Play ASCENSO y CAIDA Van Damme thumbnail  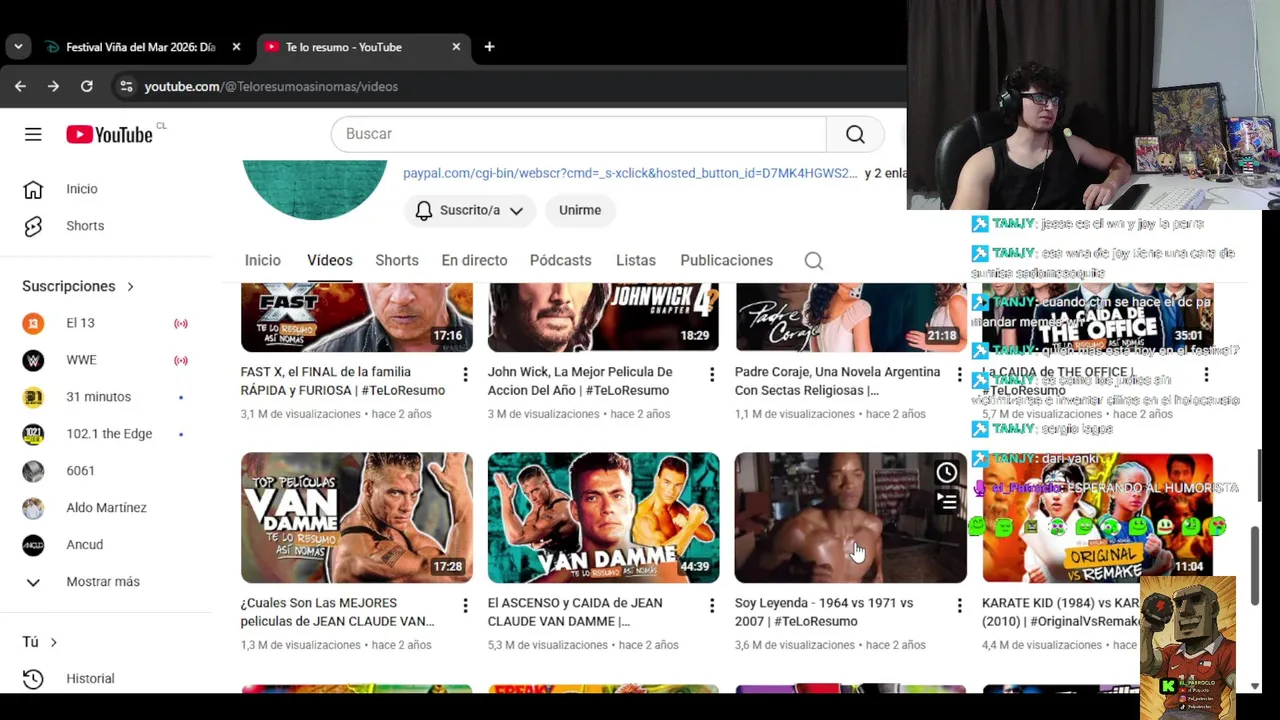(x=603, y=518)
